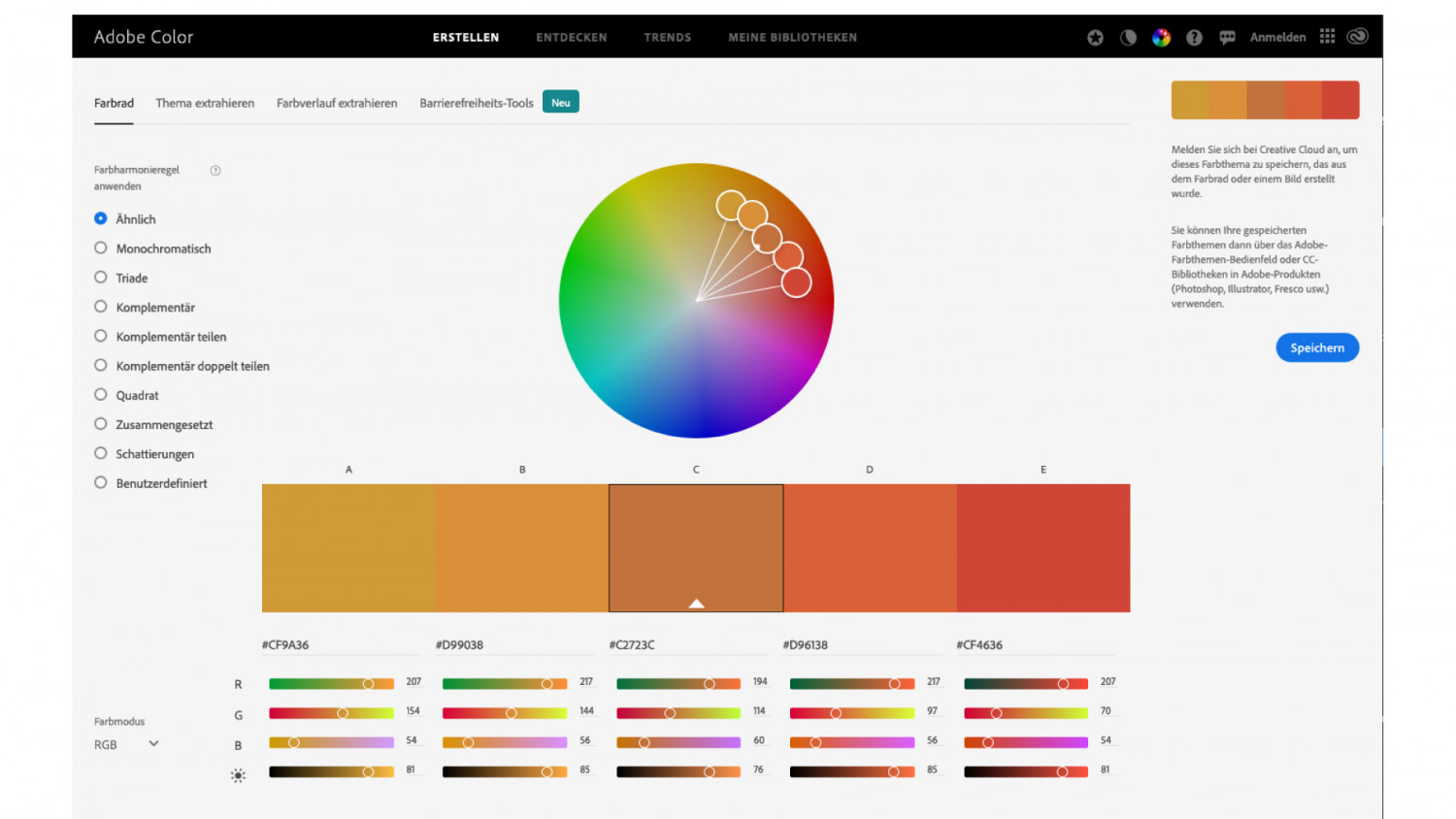Open feedback with the speech bubble icon
Viewport: 1456px width, 819px height.
1227,38
